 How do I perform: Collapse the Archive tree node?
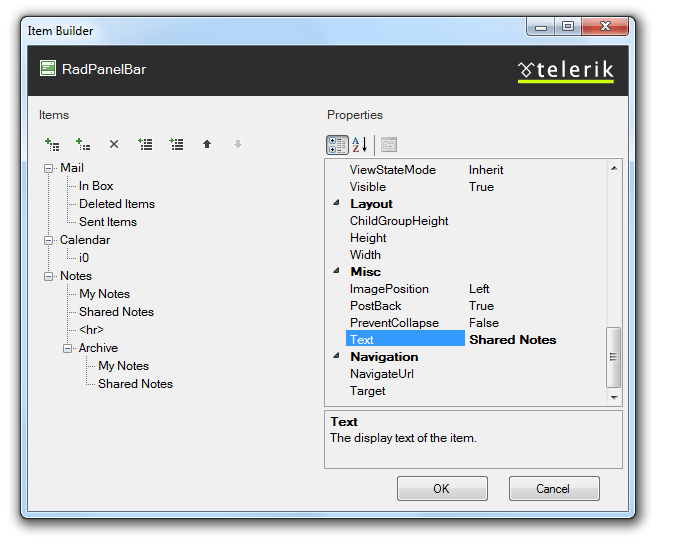(67, 348)
